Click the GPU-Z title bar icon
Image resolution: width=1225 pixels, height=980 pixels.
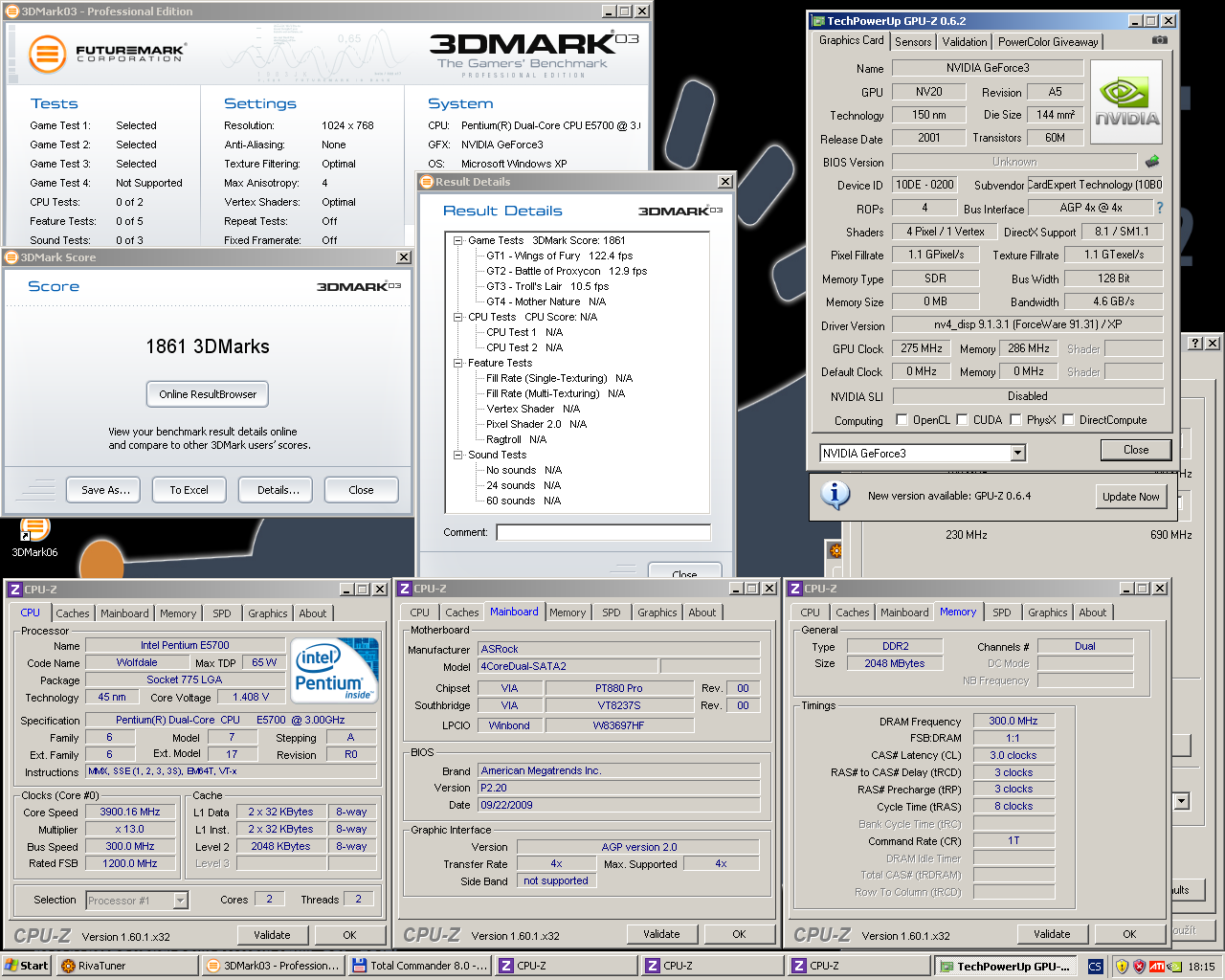pos(818,20)
